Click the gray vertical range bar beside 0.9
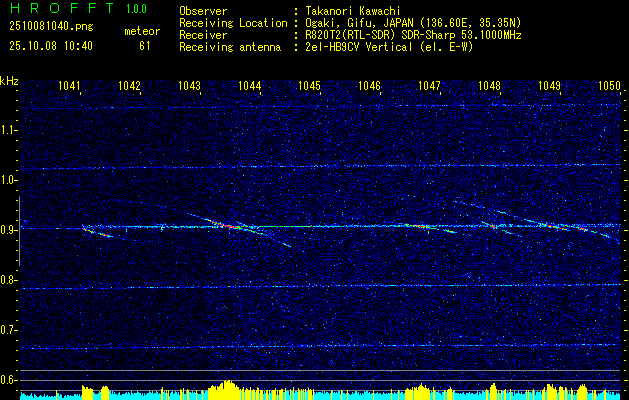This screenshot has width=629, height=400. point(19,231)
